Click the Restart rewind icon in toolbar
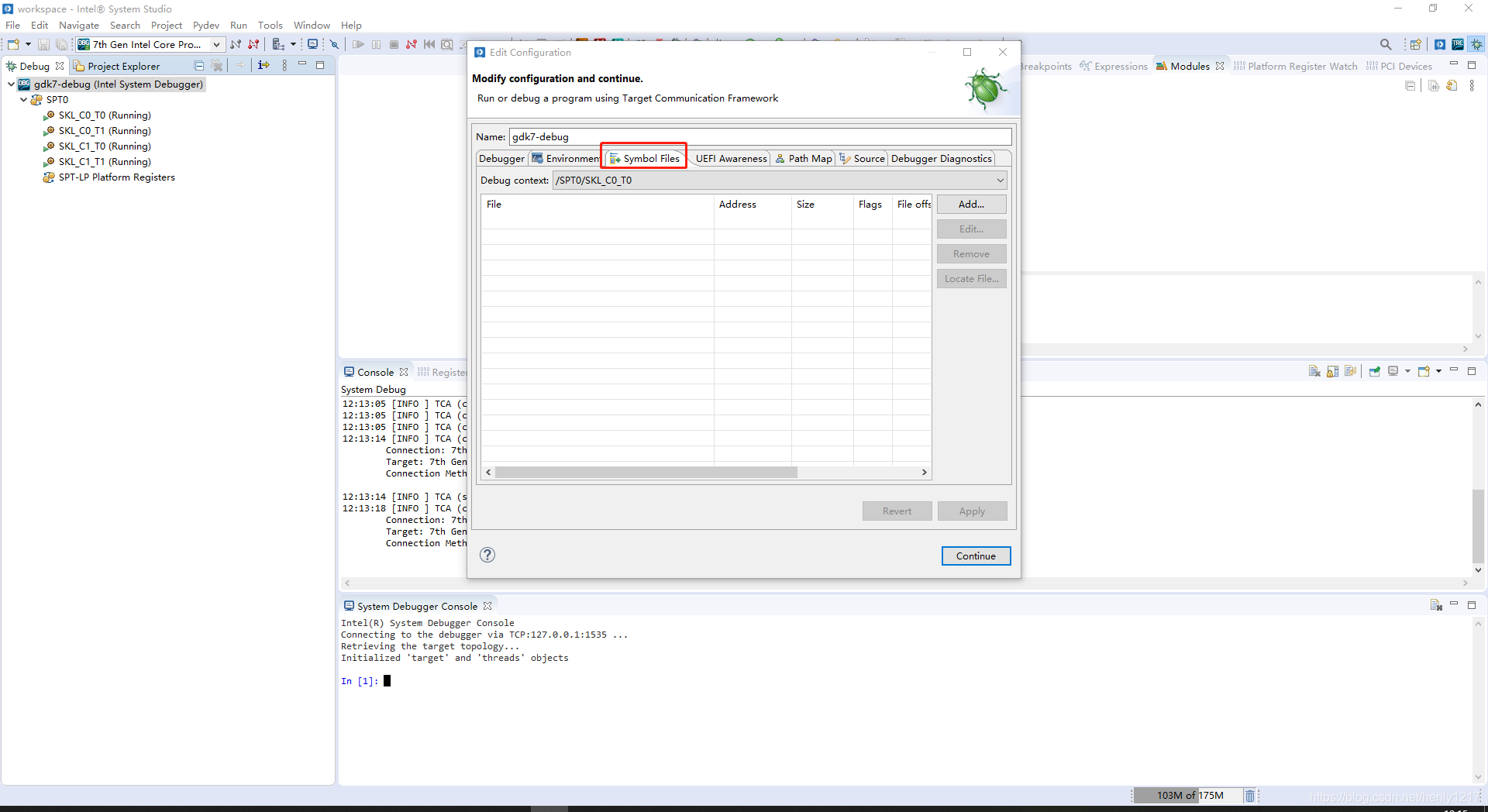Viewport: 1488px width, 812px height. pos(429,44)
